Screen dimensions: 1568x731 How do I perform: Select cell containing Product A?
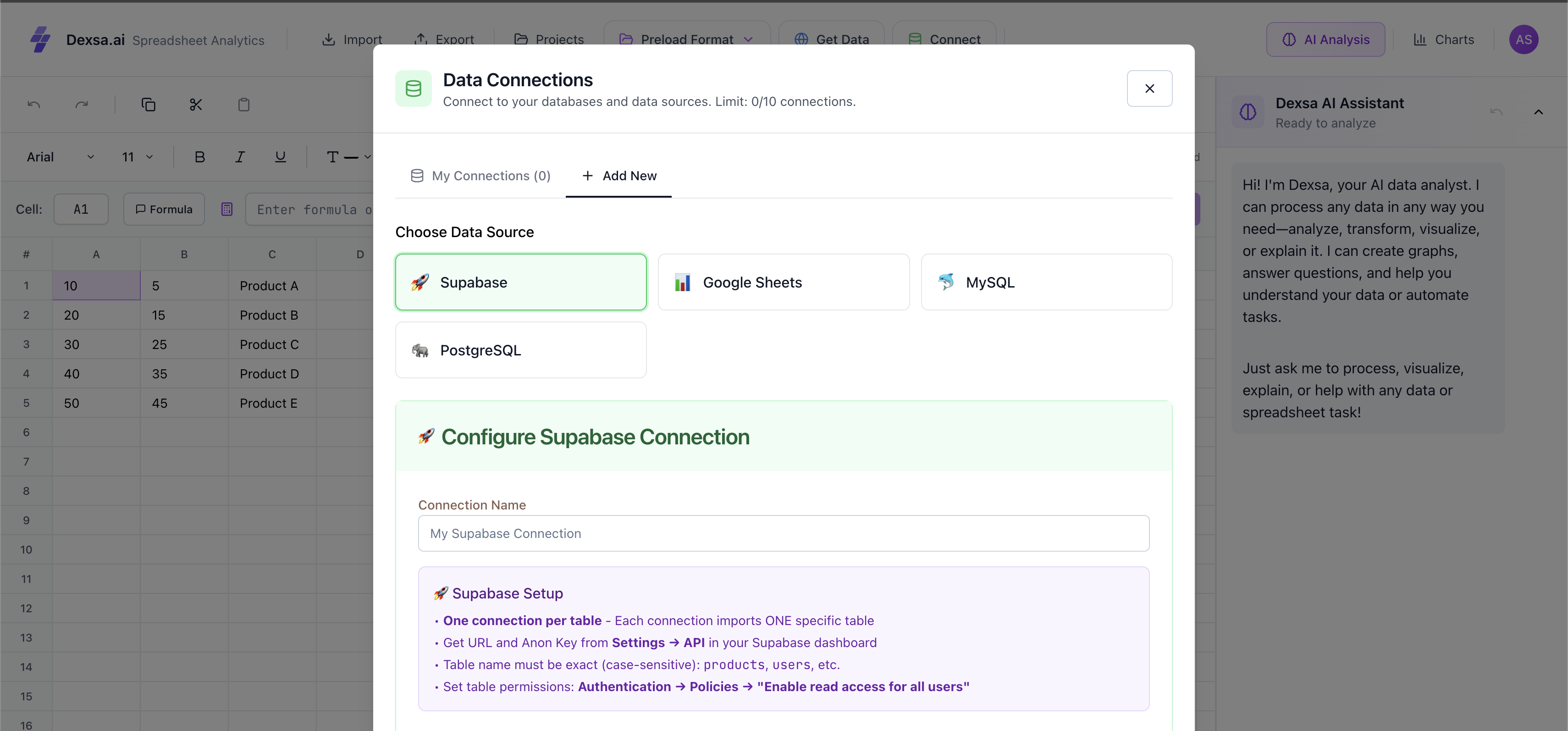[272, 285]
